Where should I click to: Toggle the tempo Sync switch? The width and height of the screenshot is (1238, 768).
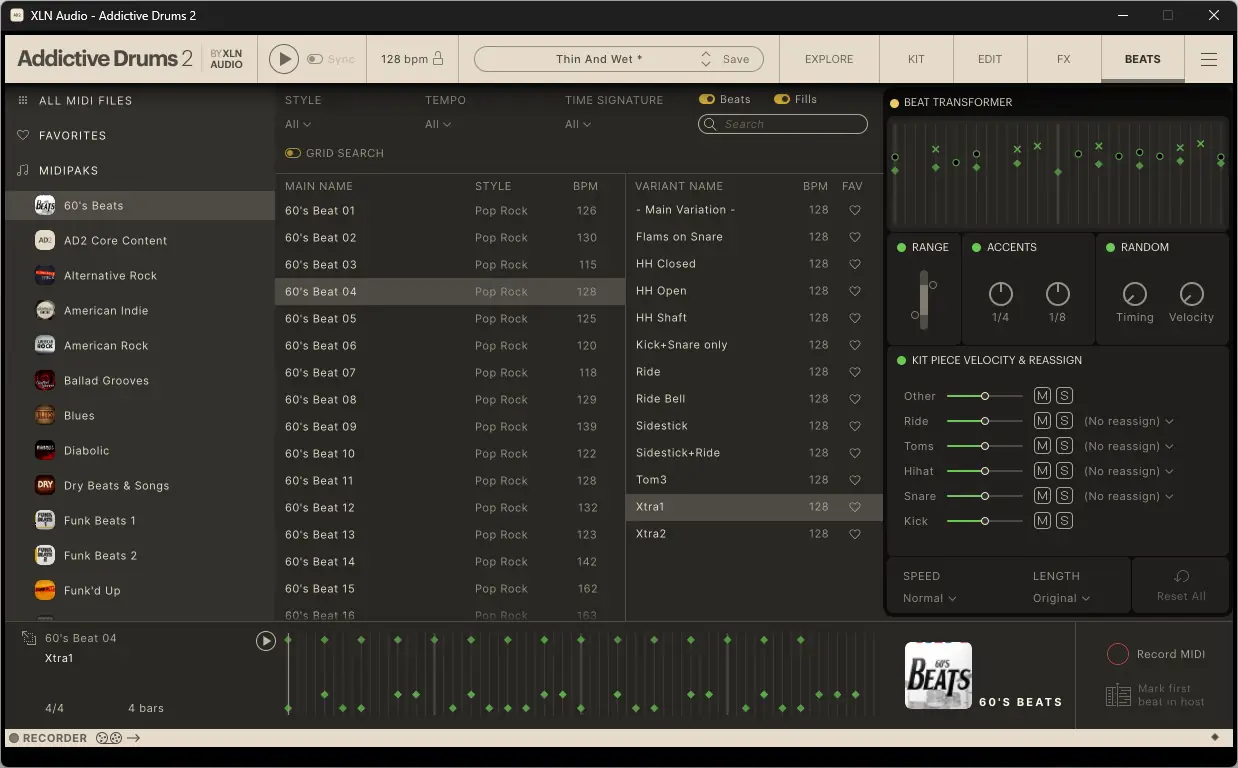click(x=315, y=59)
